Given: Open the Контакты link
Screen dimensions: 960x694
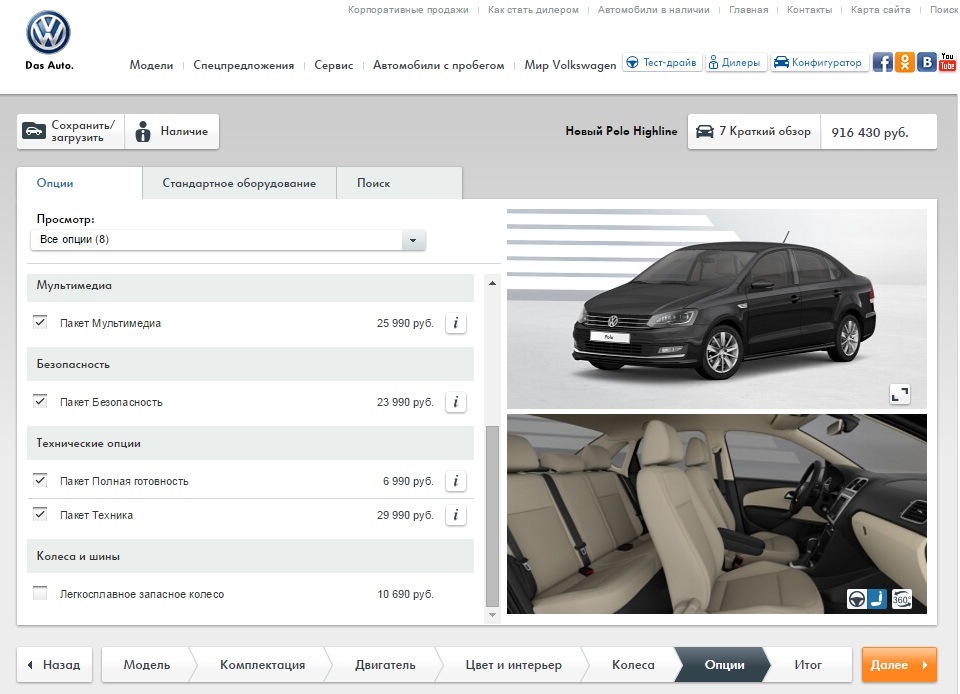Looking at the screenshot, I should click(809, 10).
